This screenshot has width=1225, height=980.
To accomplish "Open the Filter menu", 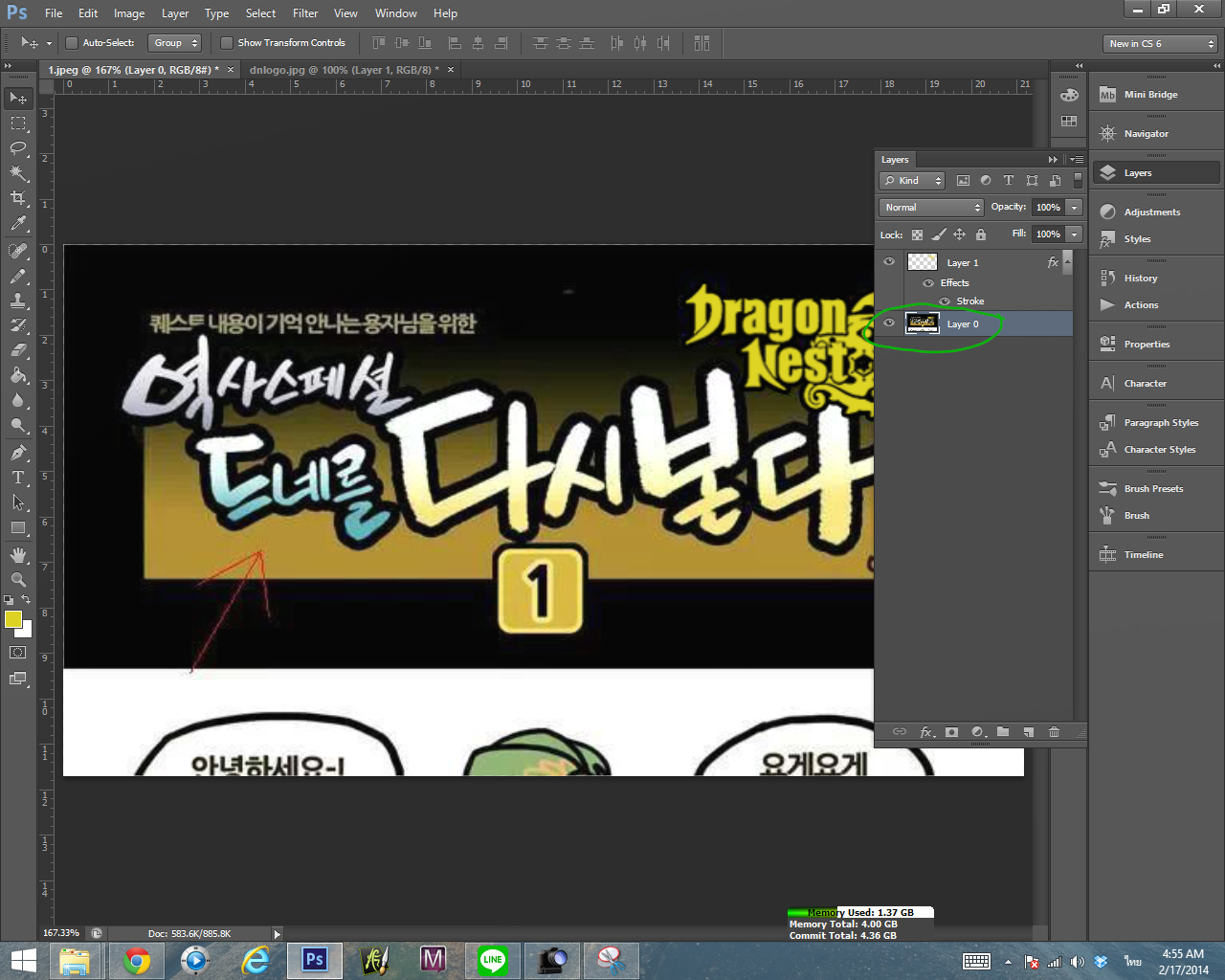I will point(305,13).
